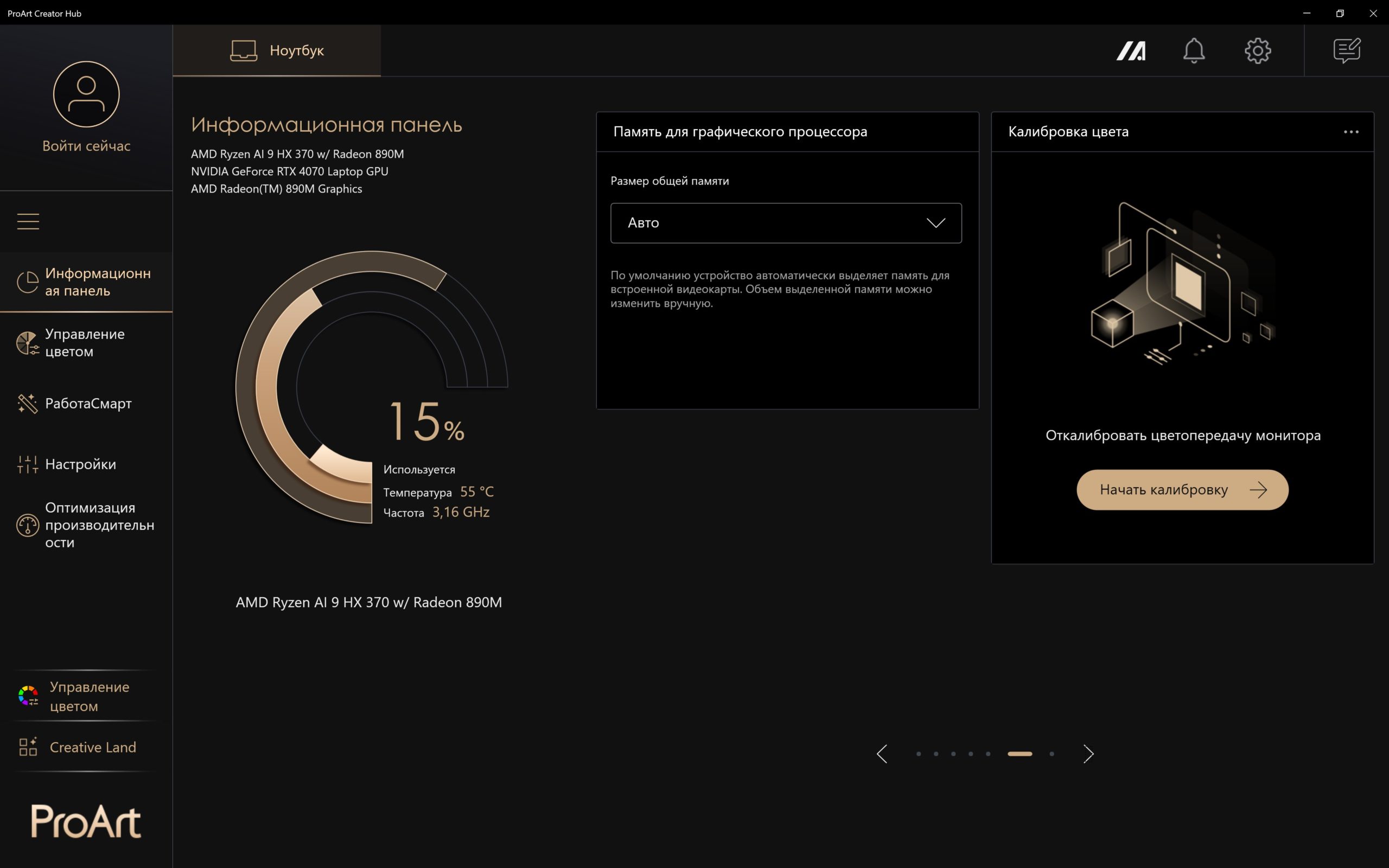This screenshot has height=868, width=1389.
Task: Click the Калибровка цвета card title
Action: pos(1068,131)
